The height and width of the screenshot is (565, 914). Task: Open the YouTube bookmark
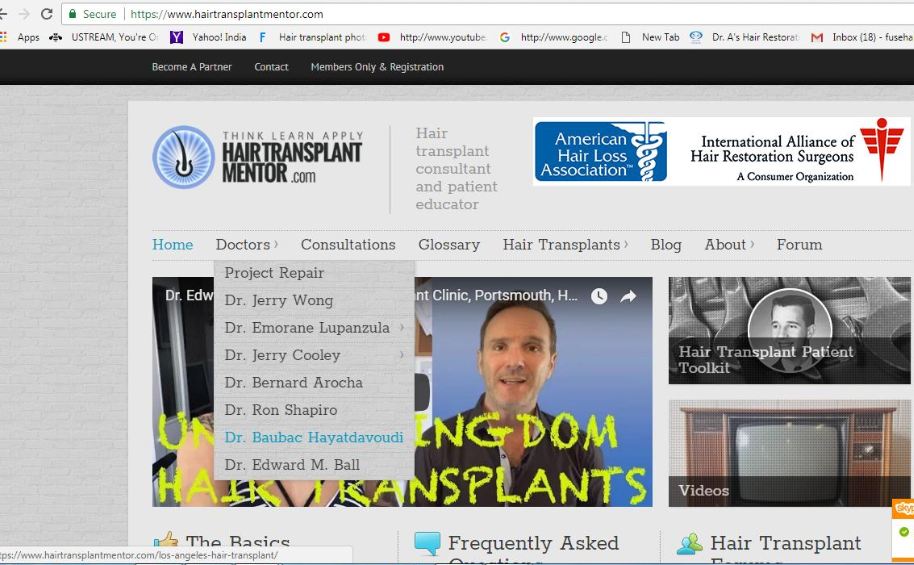[432, 37]
